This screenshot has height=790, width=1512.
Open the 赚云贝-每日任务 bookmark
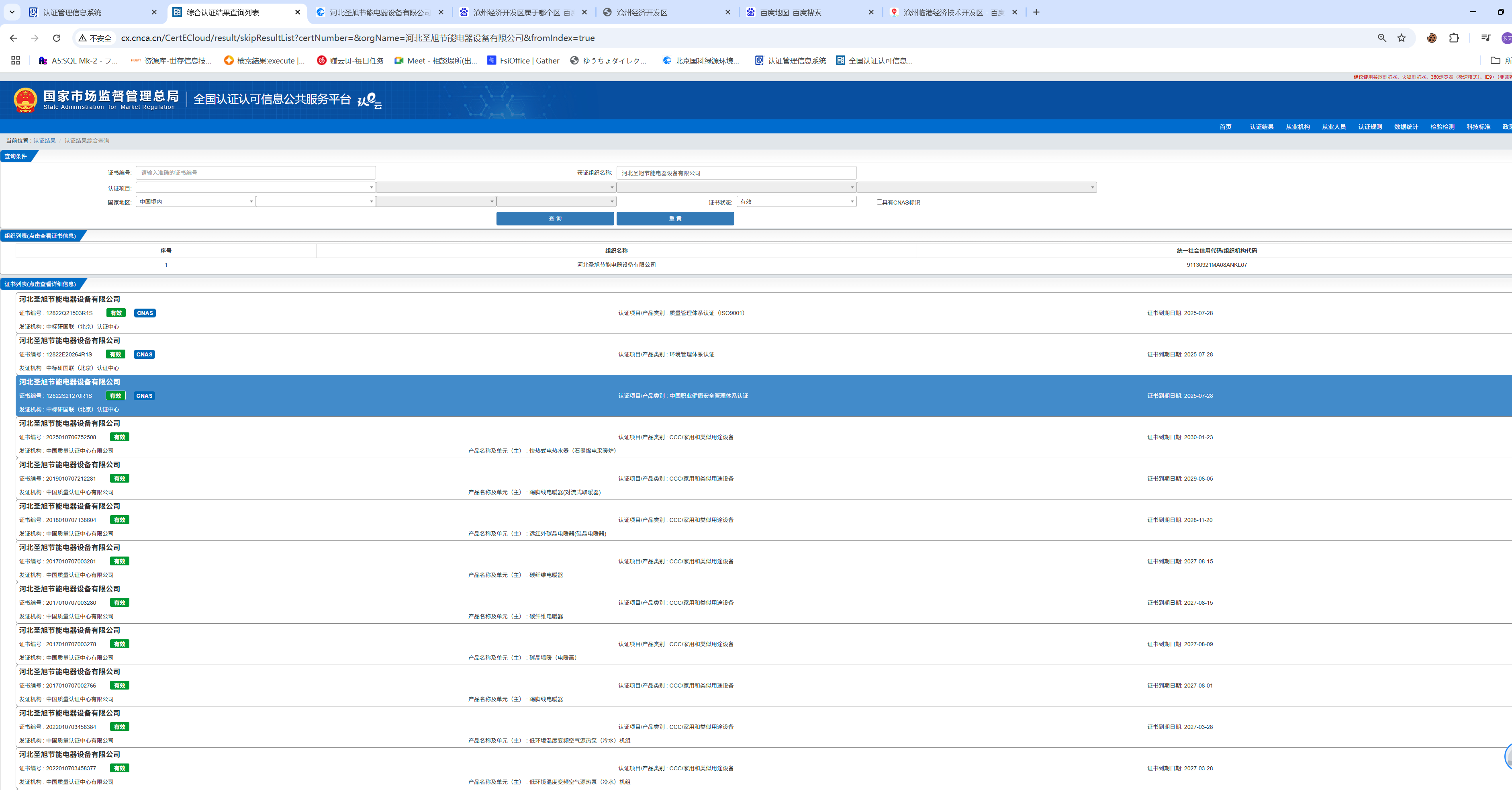point(350,61)
